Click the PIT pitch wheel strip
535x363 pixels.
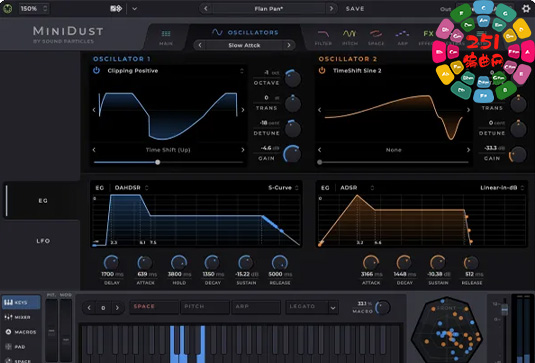(x=52, y=330)
